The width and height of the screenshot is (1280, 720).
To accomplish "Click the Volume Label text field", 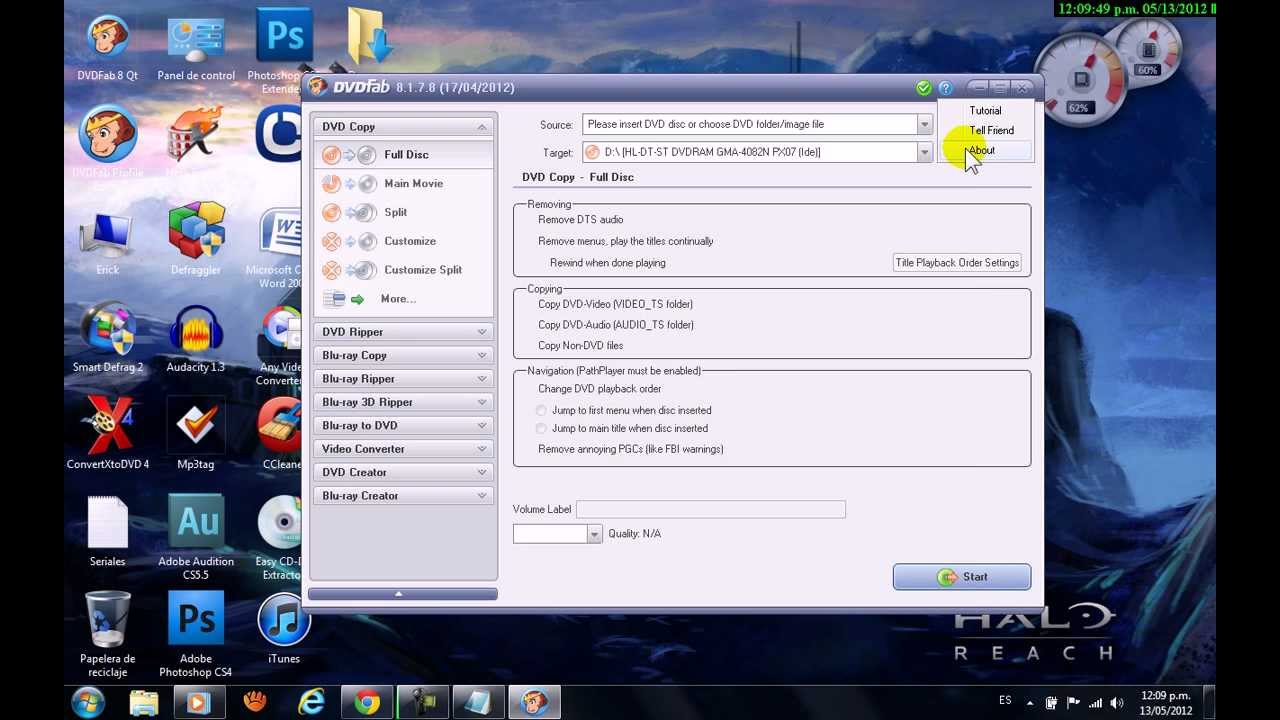I will coord(711,510).
